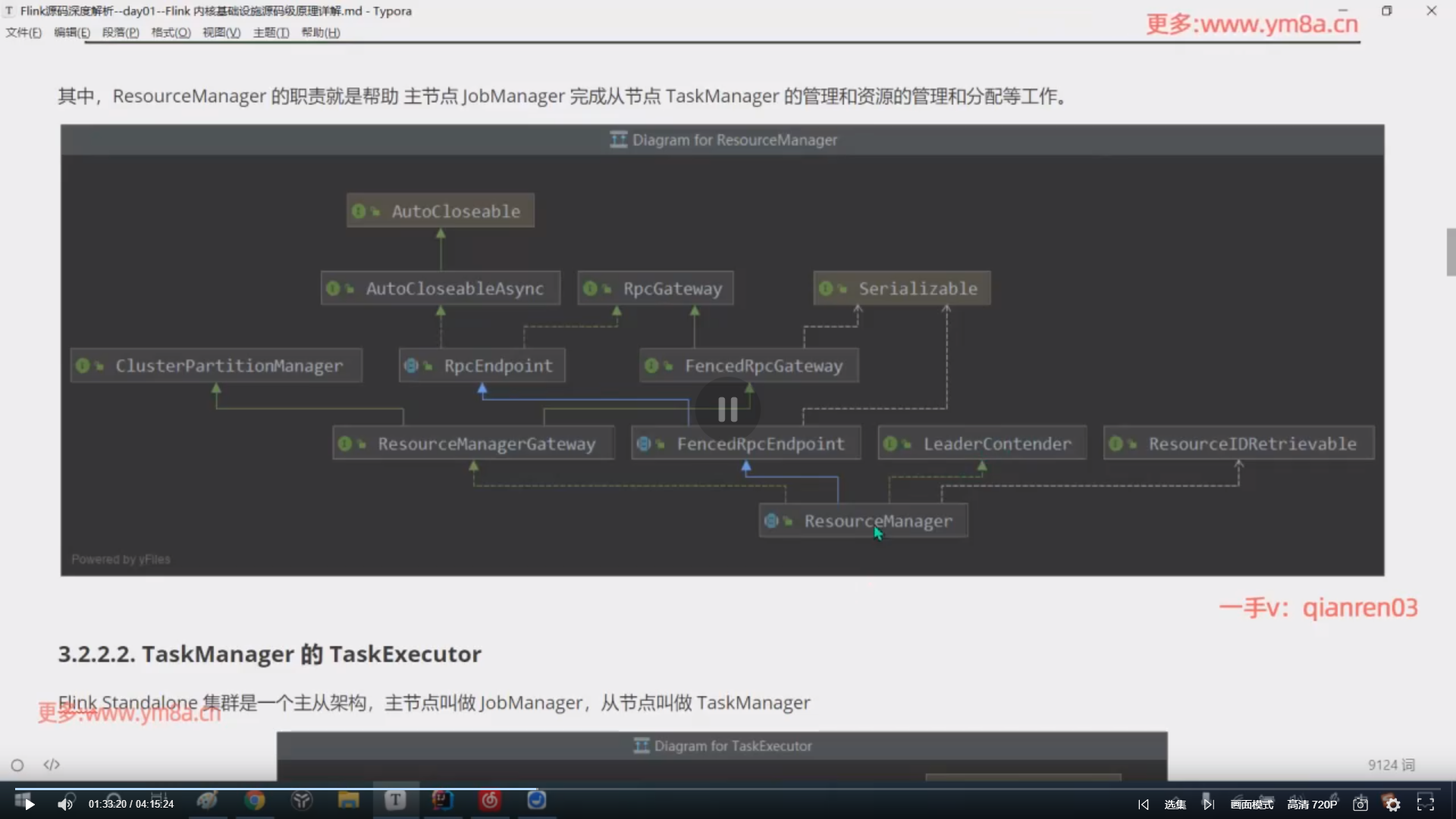This screenshot has width=1456, height=819.
Task: Click the play button in video player
Action: pyautogui.click(x=29, y=805)
